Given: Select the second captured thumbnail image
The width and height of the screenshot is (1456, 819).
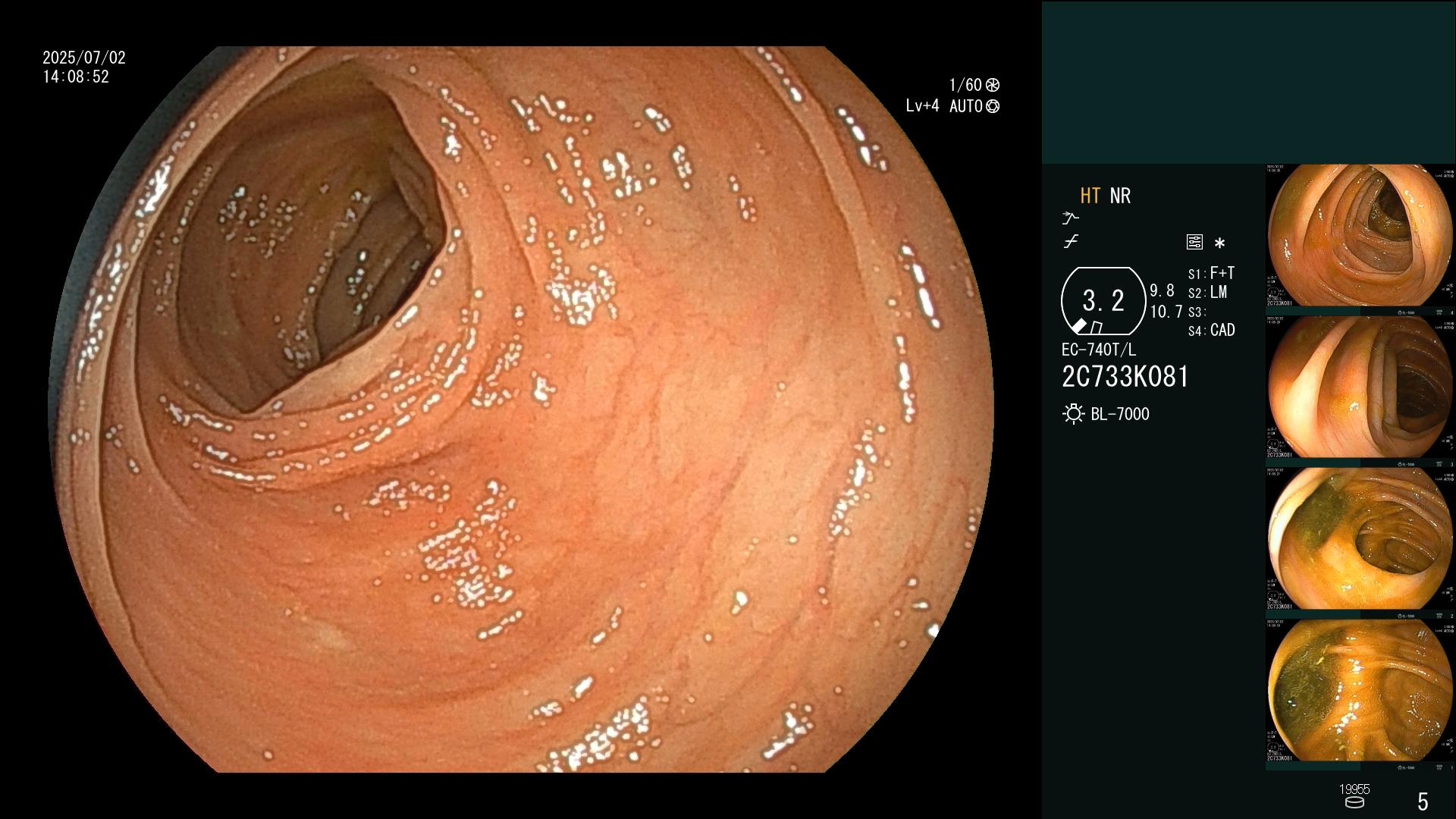Looking at the screenshot, I should pos(1360,388).
